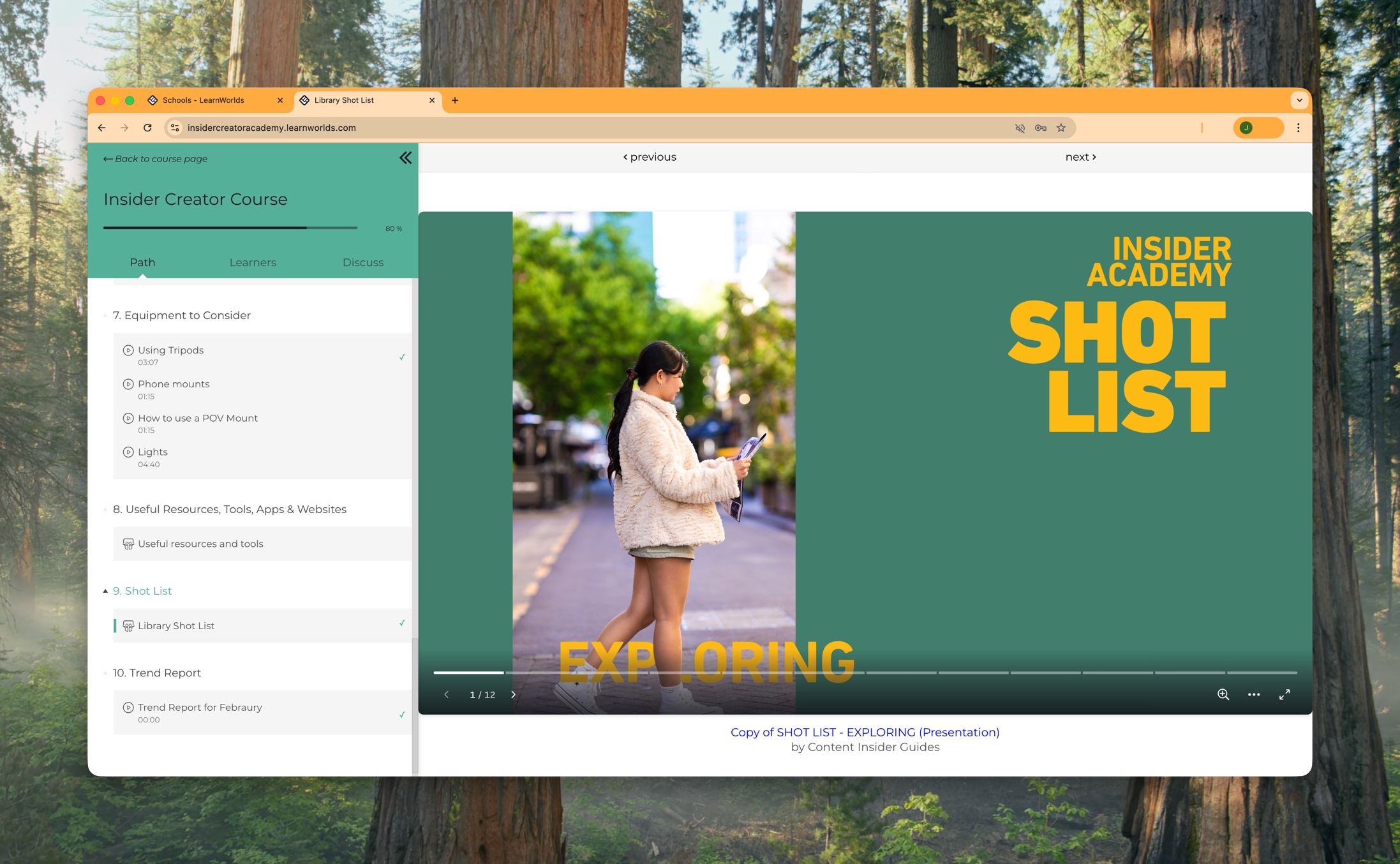Image resolution: width=1400 pixels, height=864 pixels.
Task: Go to next lesson via next link
Action: pos(1080,157)
